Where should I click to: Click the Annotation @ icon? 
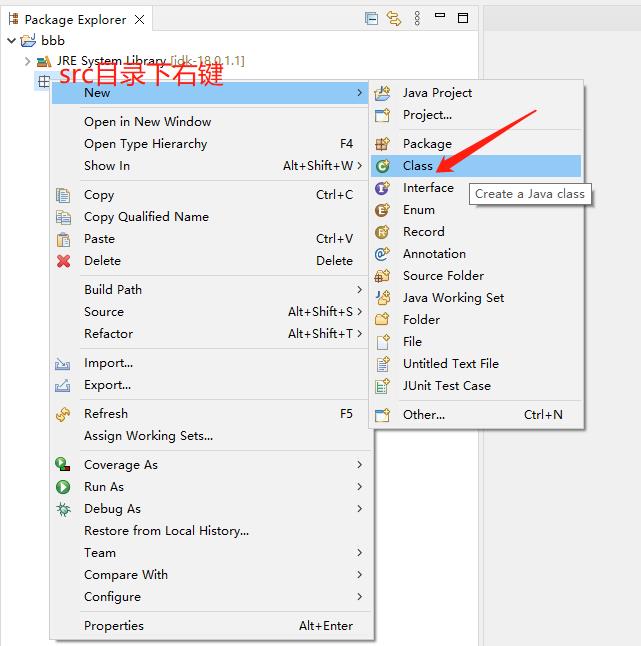tap(382, 254)
